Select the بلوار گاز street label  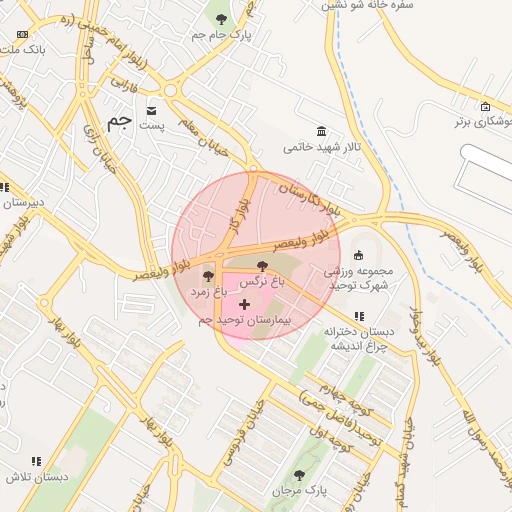coord(239,216)
